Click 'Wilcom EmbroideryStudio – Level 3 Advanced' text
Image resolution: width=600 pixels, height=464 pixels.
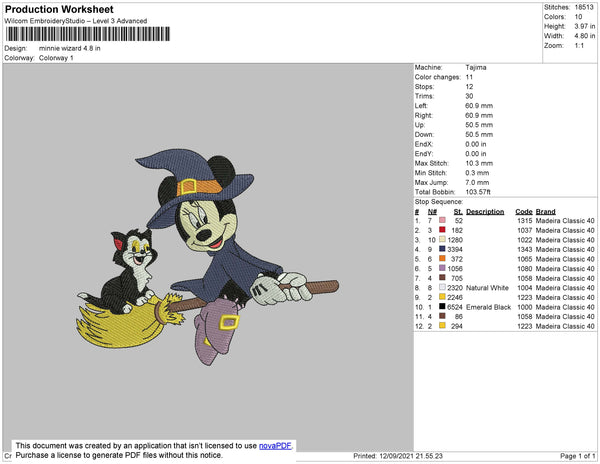(x=76, y=21)
